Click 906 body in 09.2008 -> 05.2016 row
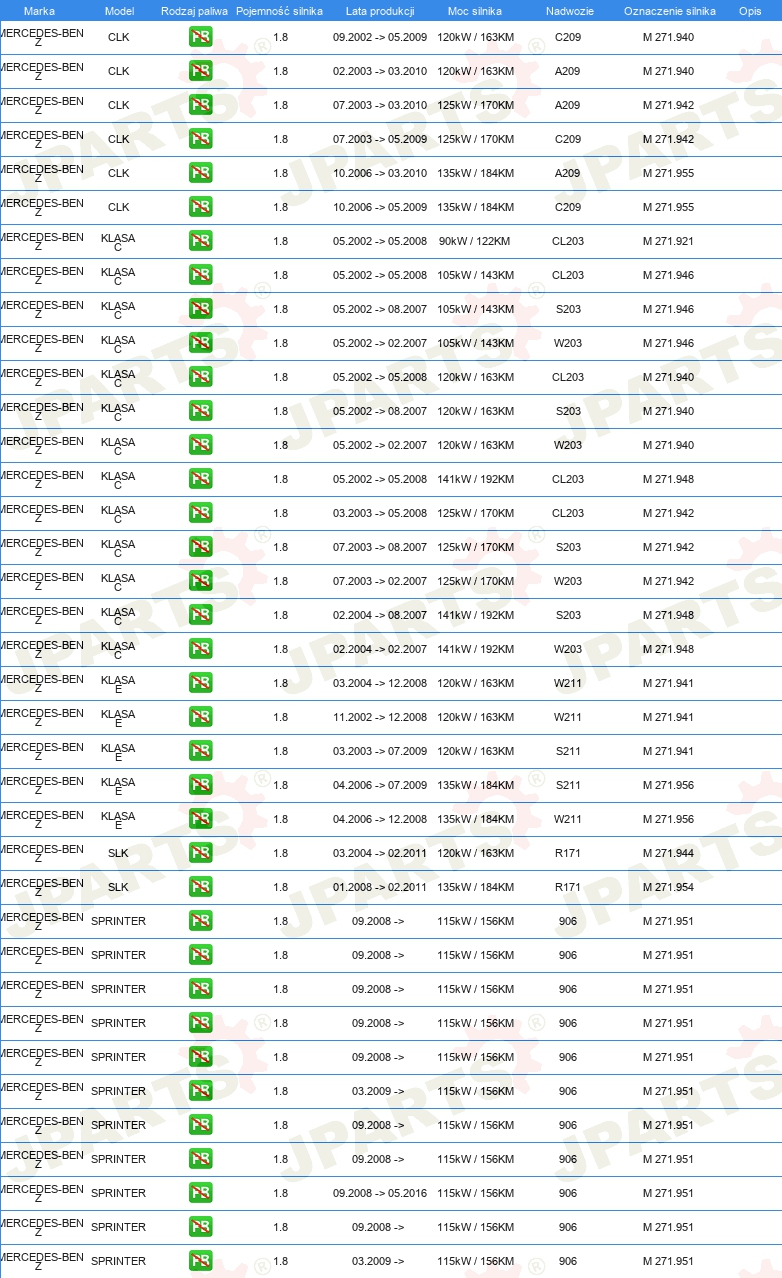The image size is (782, 1278). (x=568, y=1193)
